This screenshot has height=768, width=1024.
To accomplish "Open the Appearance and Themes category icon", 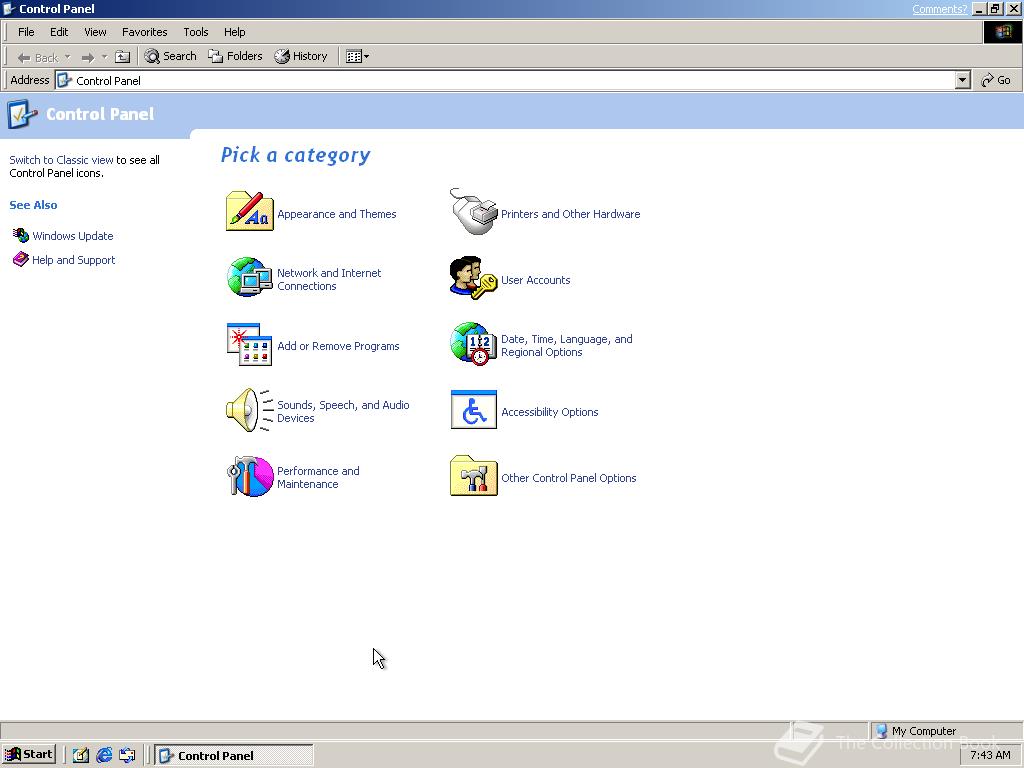I will tap(249, 211).
